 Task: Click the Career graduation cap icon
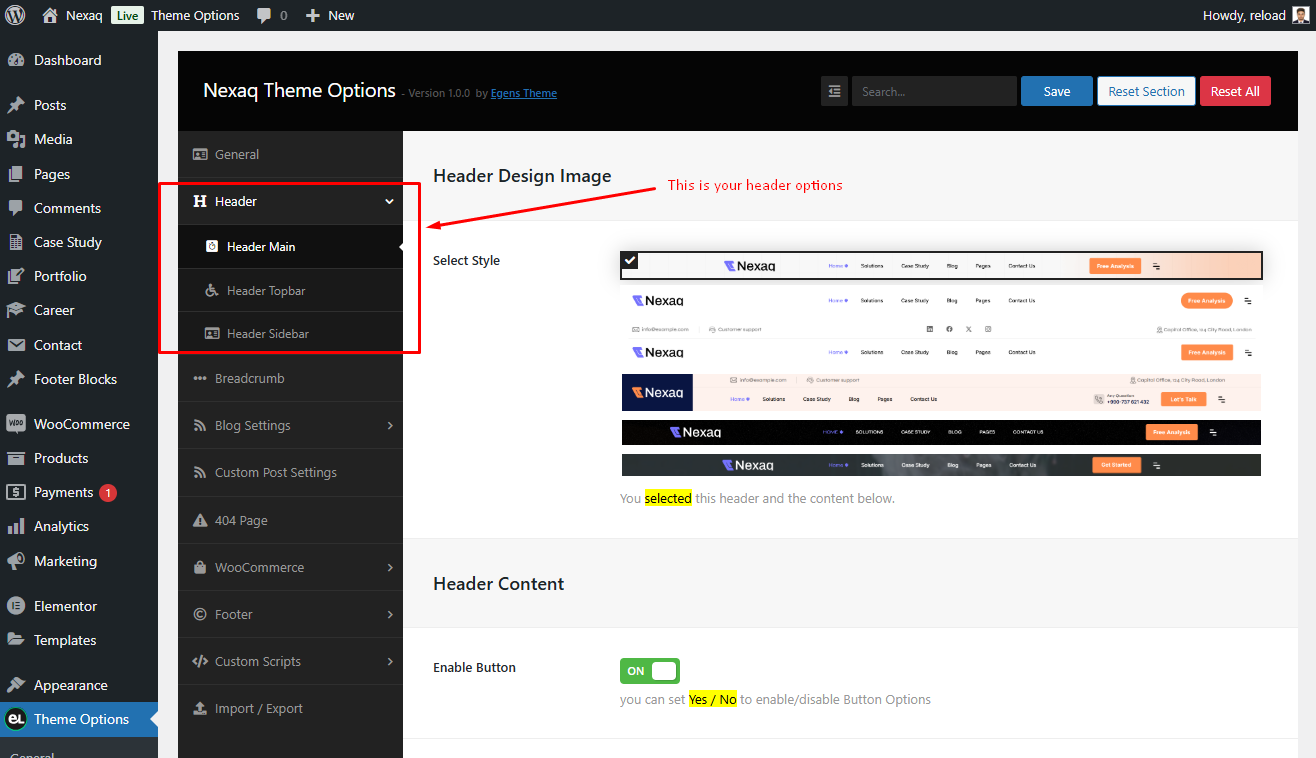[16, 310]
